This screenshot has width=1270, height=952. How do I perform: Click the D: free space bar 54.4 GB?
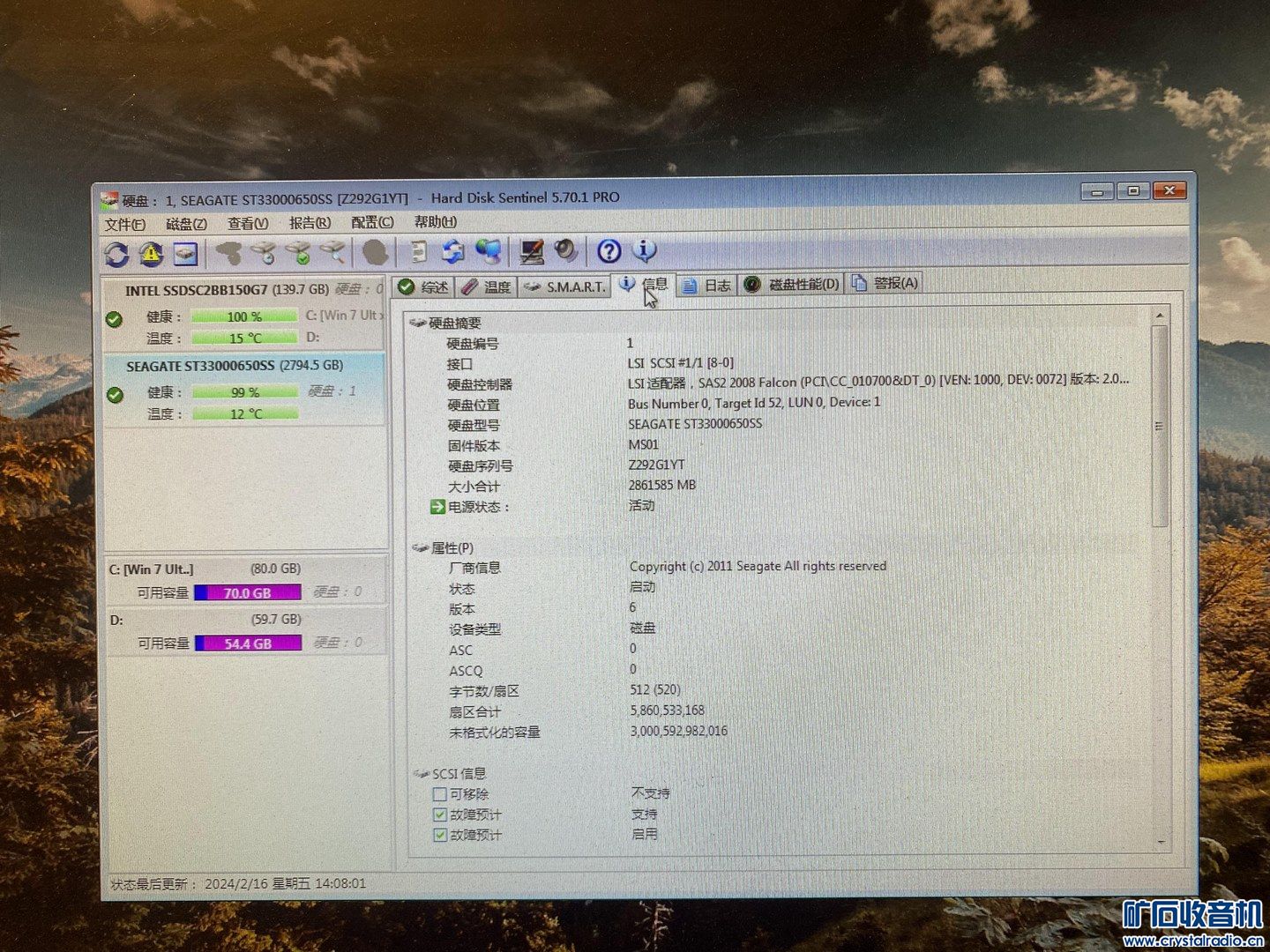[x=249, y=643]
